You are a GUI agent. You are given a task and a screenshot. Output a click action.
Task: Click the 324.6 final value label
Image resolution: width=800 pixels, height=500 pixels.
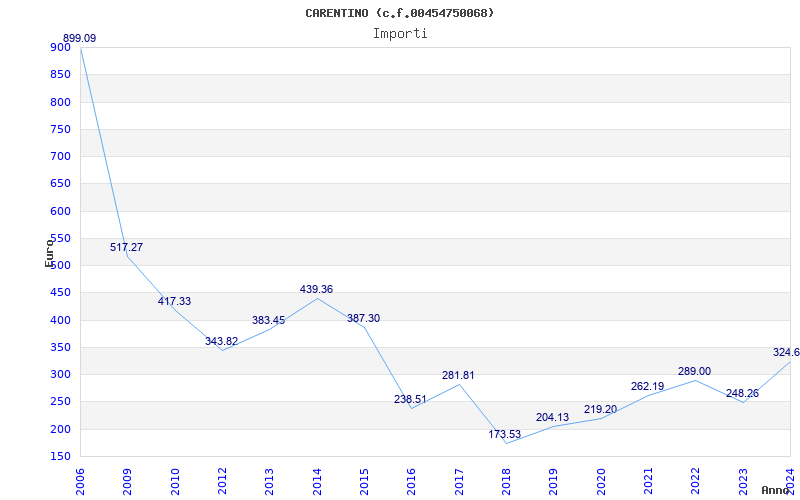786,353
